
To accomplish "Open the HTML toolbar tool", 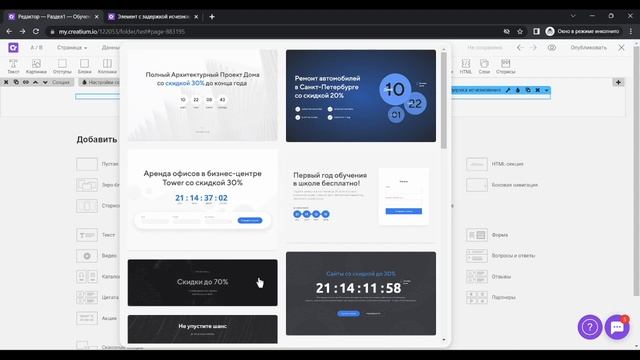I will pos(465,66).
